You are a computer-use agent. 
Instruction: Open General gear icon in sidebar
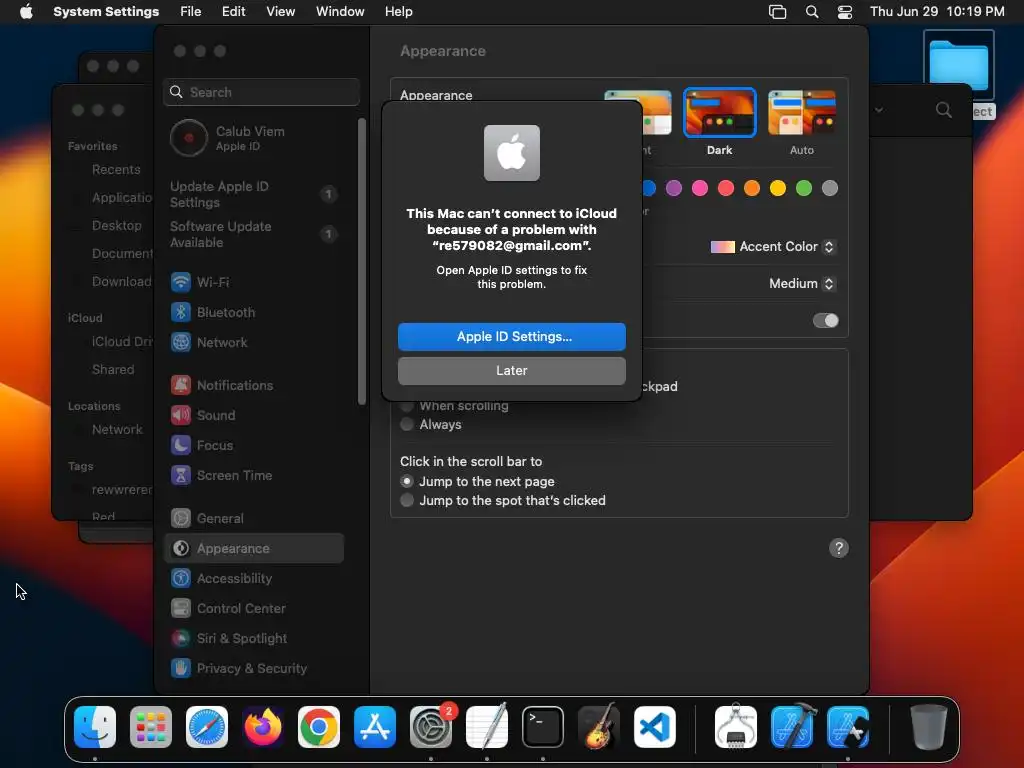[x=181, y=519]
